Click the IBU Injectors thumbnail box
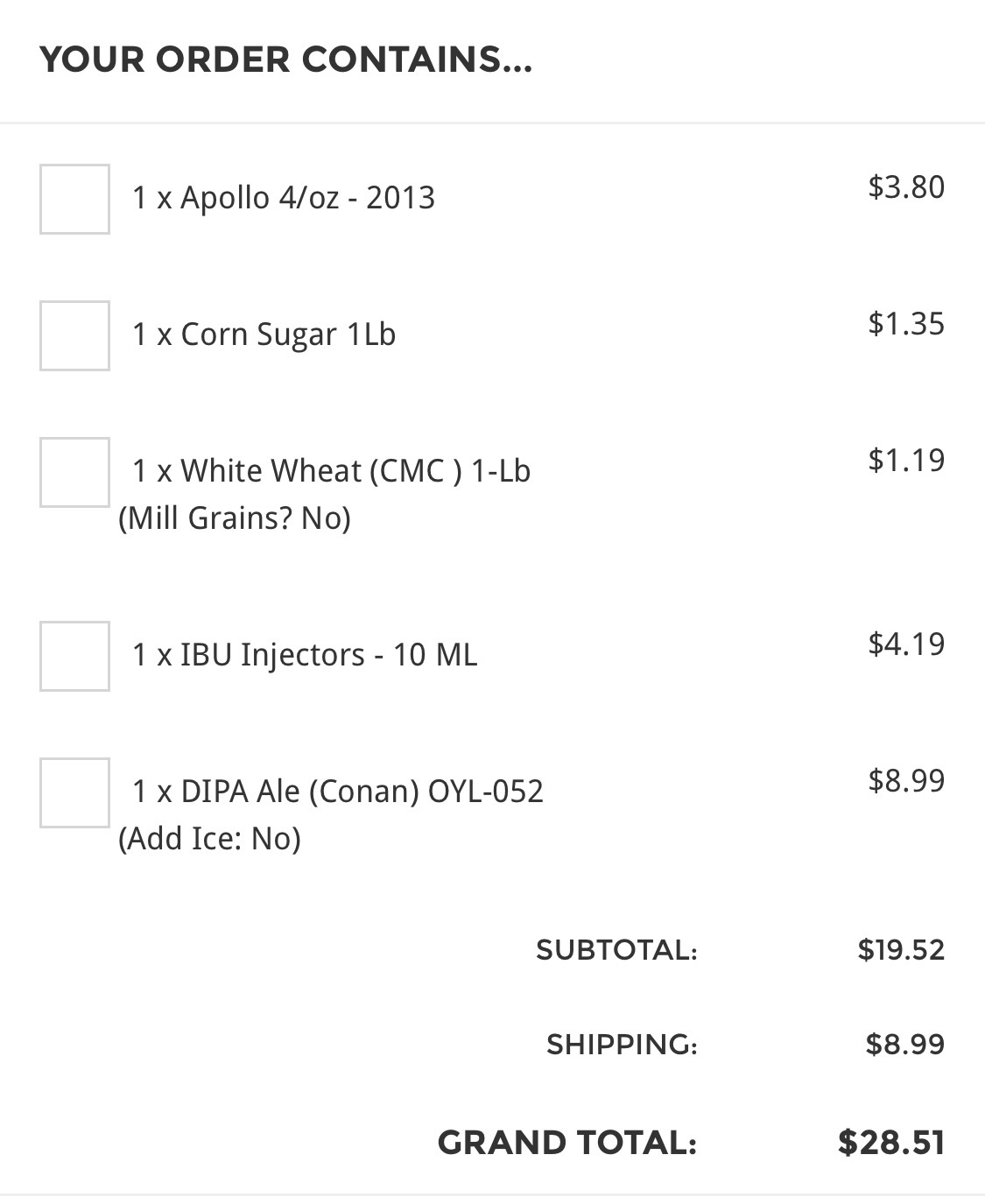Screen dimensions: 985x1204 [74, 656]
